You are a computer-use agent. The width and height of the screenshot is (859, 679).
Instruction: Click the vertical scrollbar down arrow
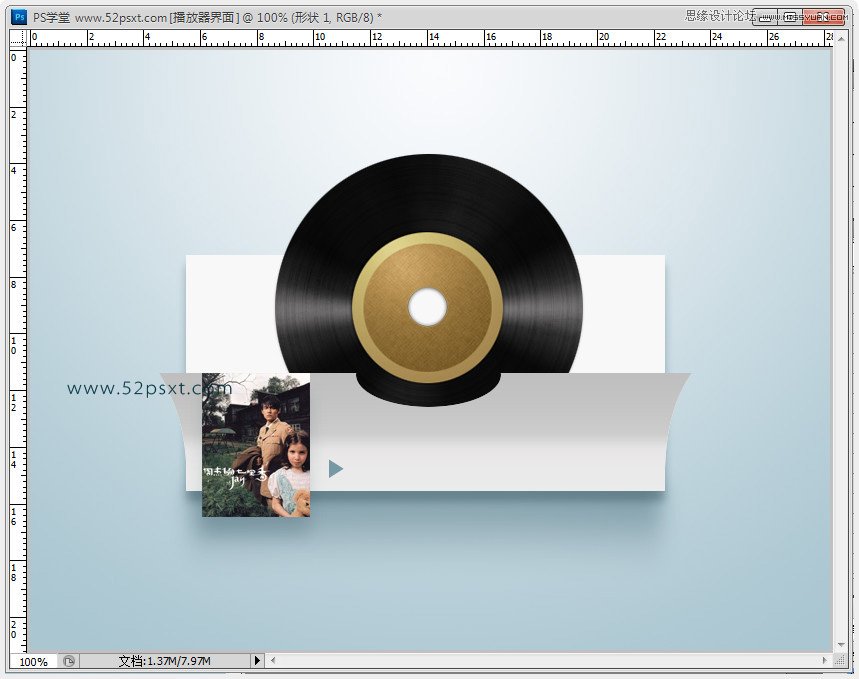click(x=842, y=645)
